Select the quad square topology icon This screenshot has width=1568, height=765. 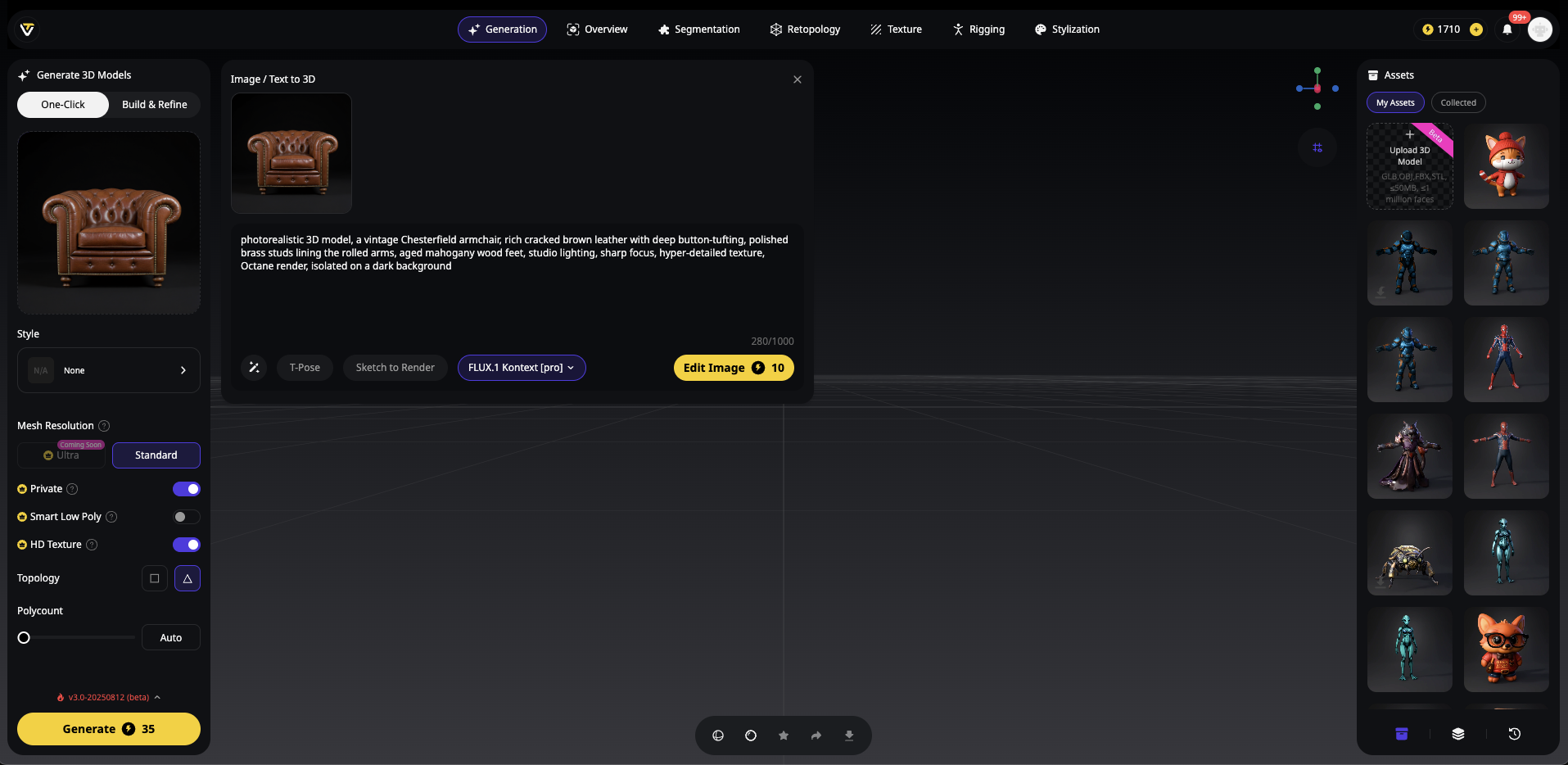coord(154,578)
